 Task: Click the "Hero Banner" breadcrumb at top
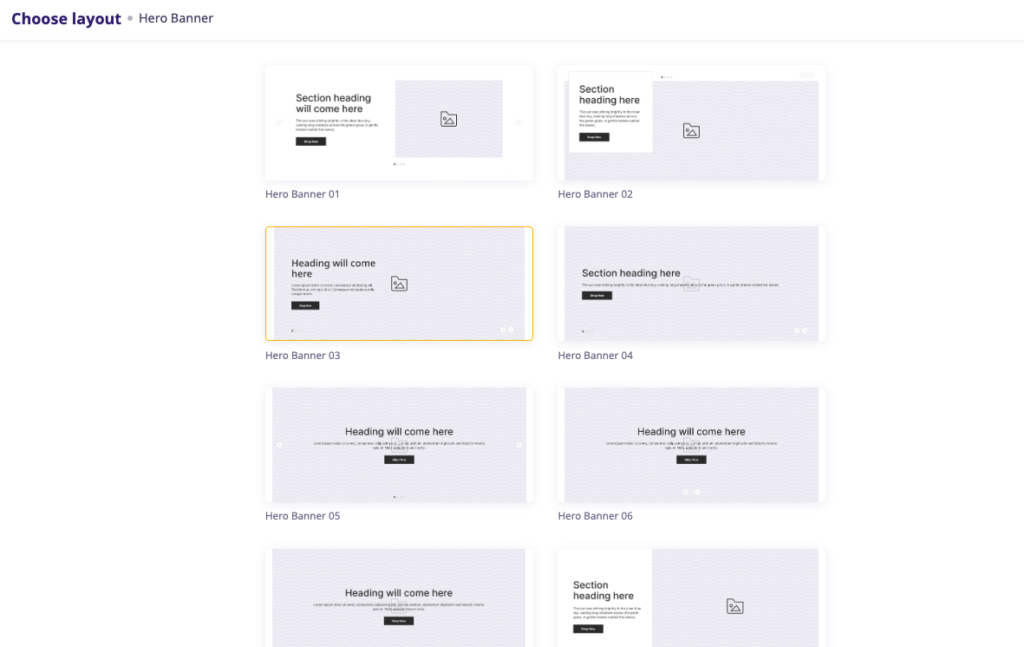[176, 19]
